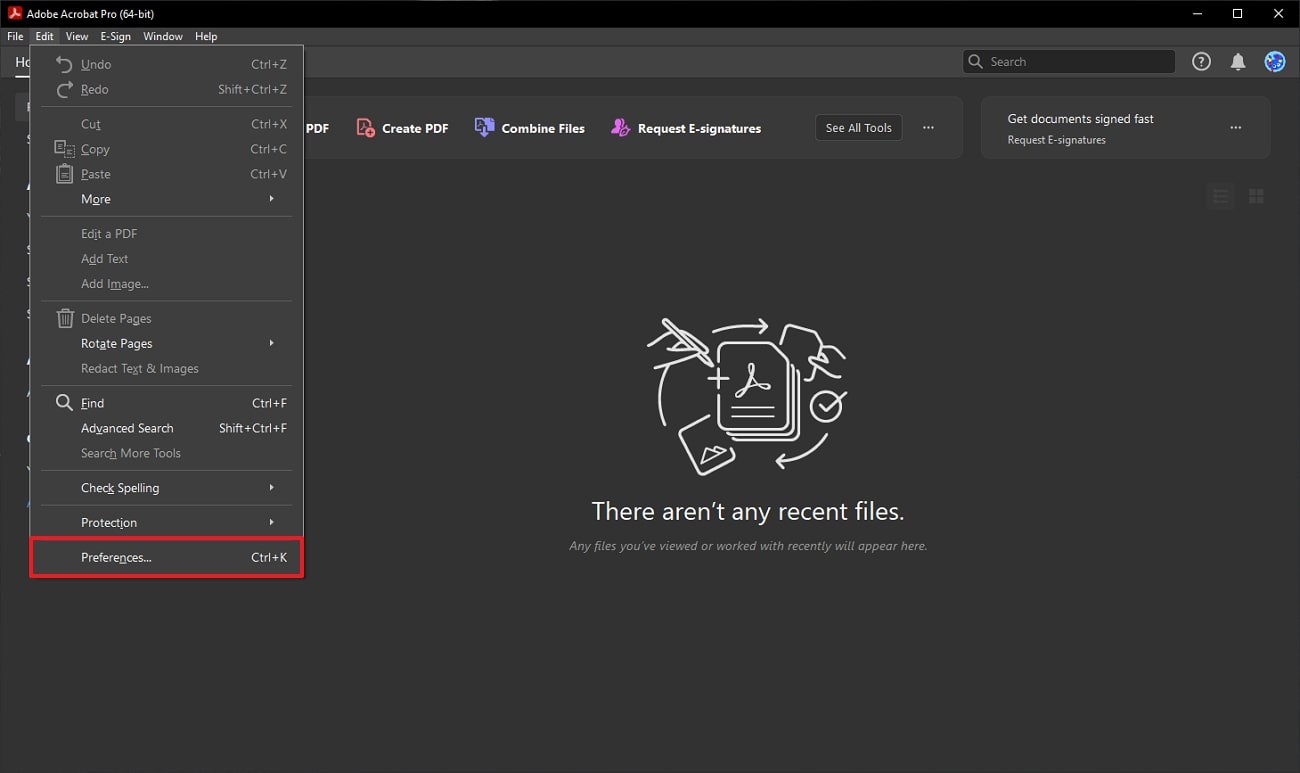Expand the Protection submenu
Screen dimensions: 1300x773
click(x=166, y=523)
